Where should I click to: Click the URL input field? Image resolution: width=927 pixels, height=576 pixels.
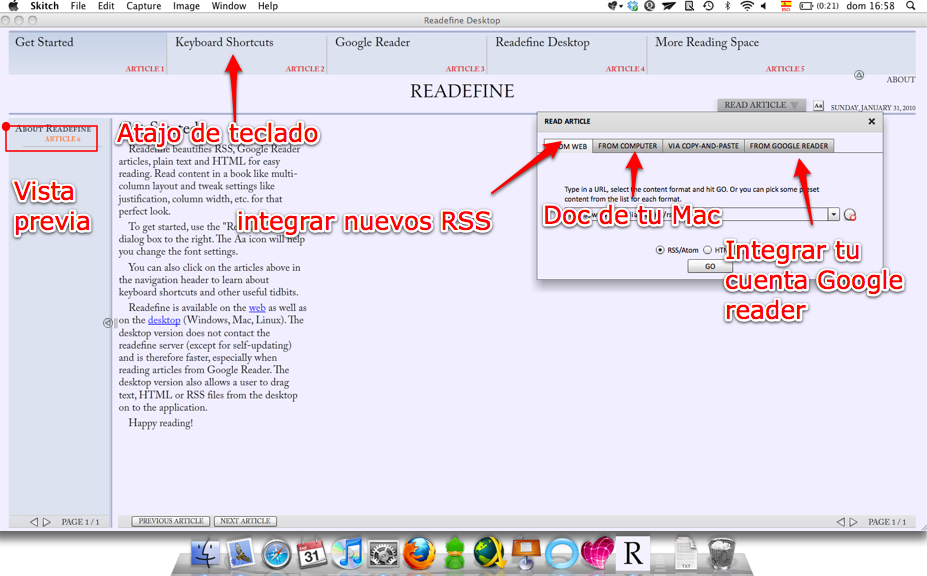click(695, 214)
